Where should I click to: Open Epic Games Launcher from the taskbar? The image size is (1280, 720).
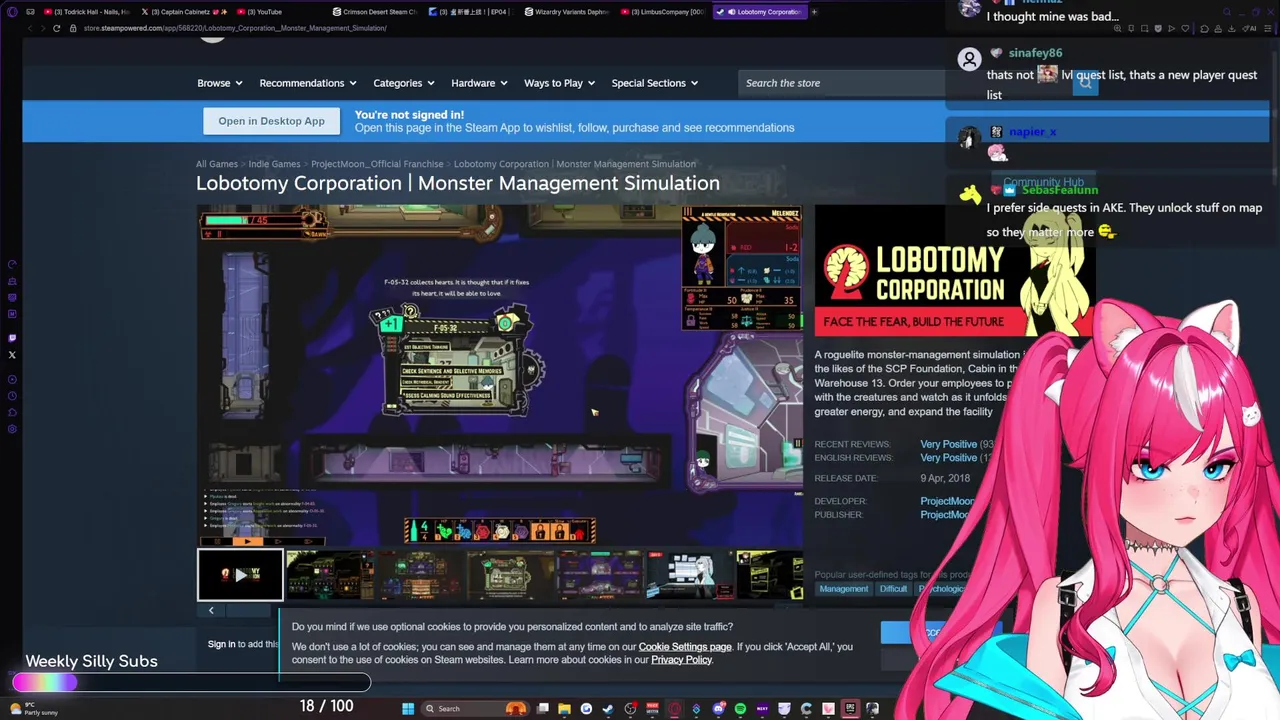[x=850, y=709]
